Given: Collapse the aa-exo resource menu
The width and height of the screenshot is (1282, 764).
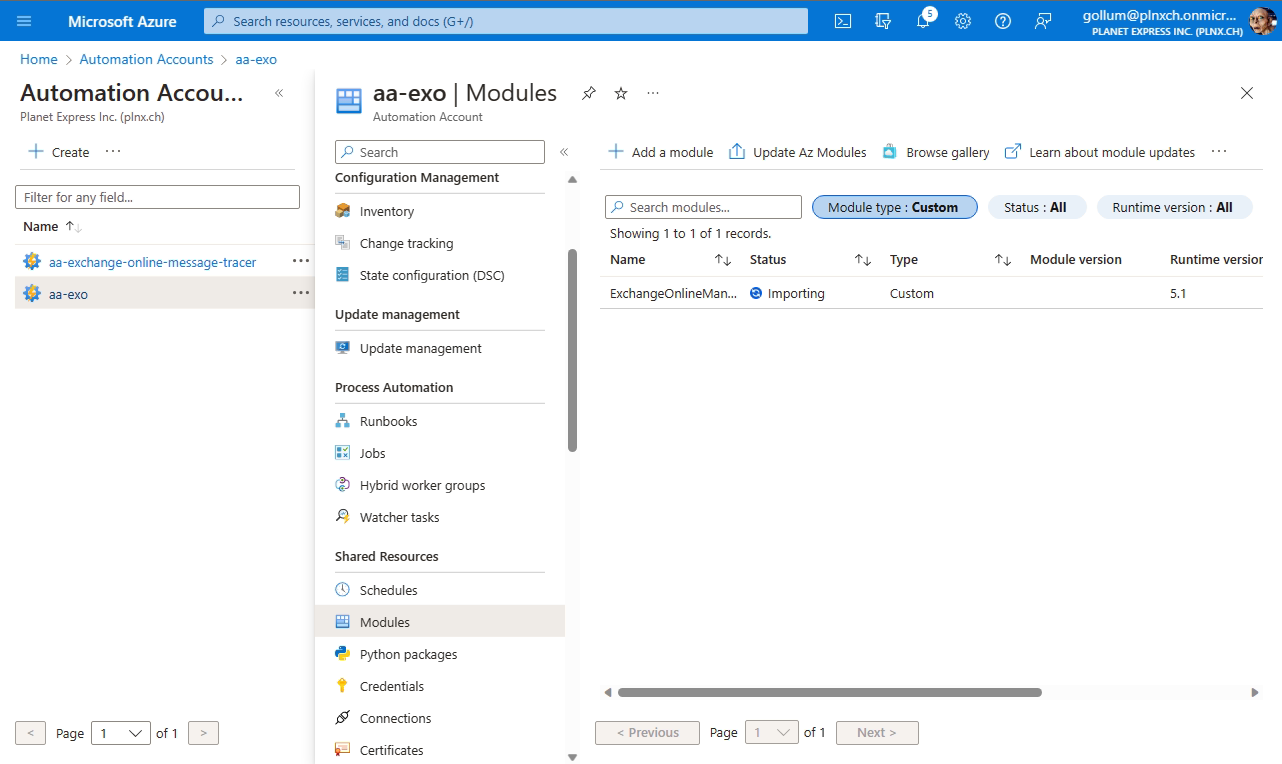Looking at the screenshot, I should point(564,152).
